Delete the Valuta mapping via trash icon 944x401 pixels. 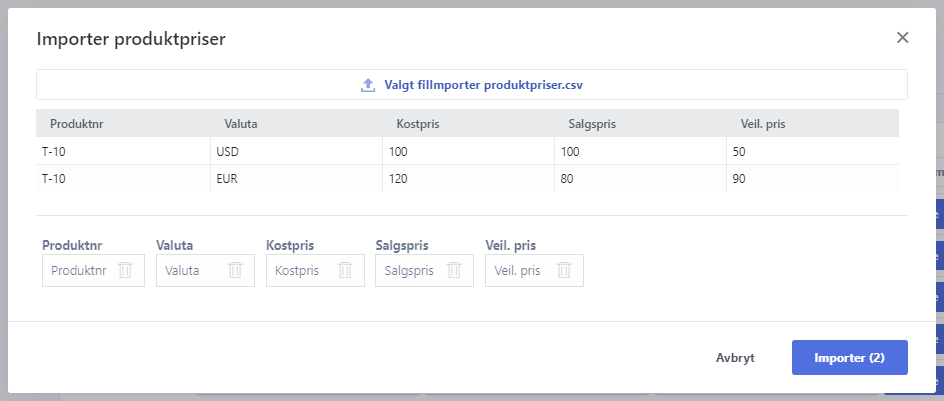(x=235, y=270)
